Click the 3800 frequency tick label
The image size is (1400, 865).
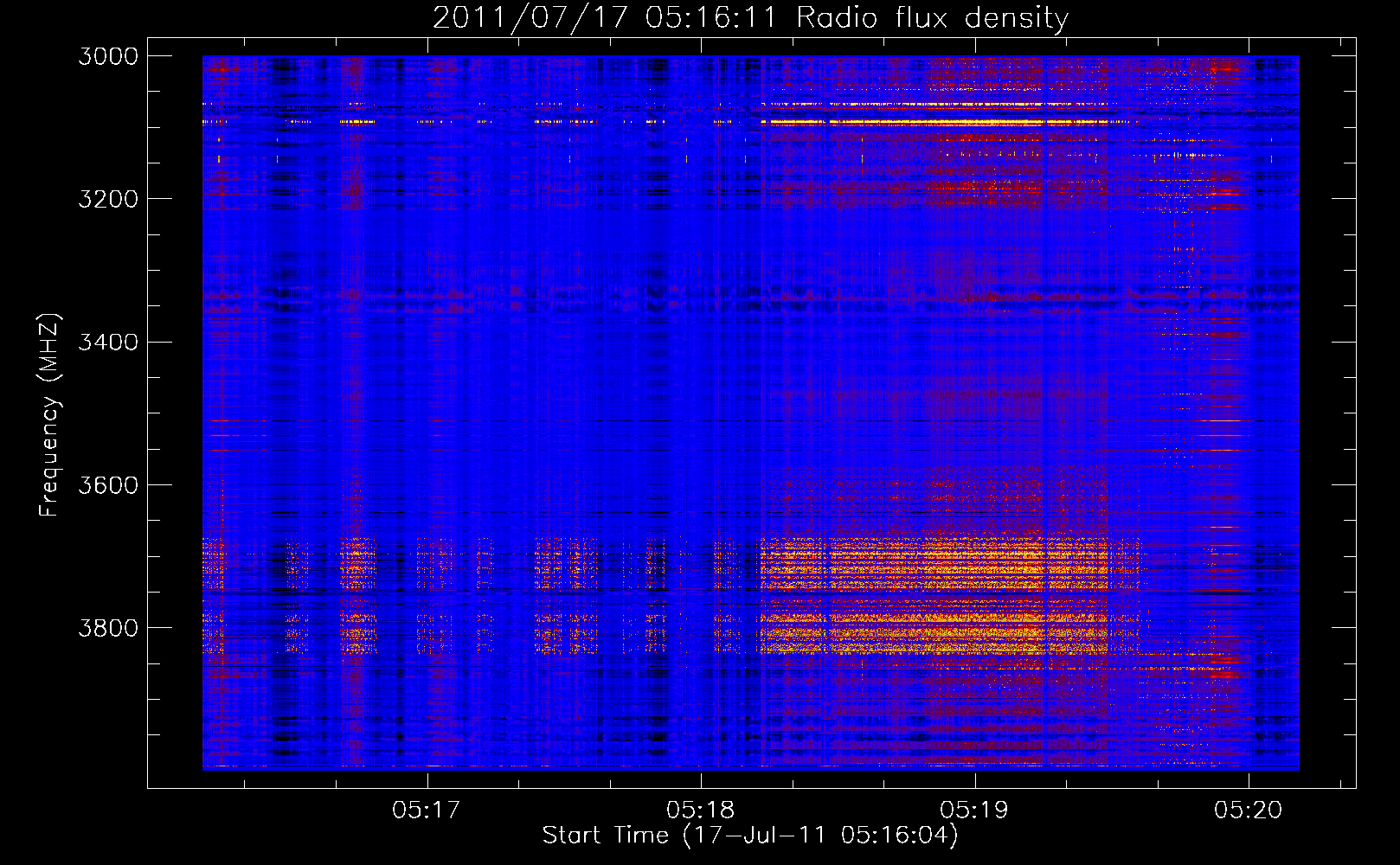tap(108, 627)
